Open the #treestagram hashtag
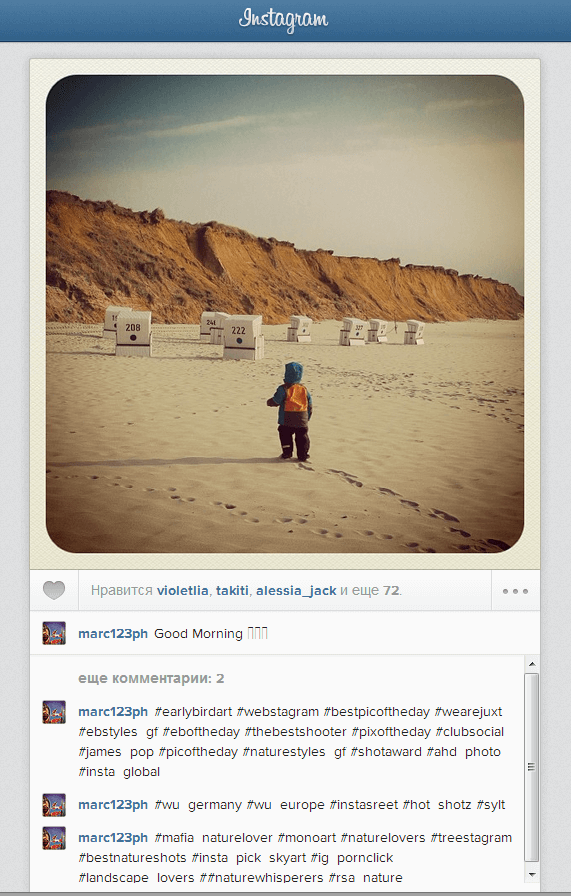This screenshot has width=571, height=896. (471, 838)
